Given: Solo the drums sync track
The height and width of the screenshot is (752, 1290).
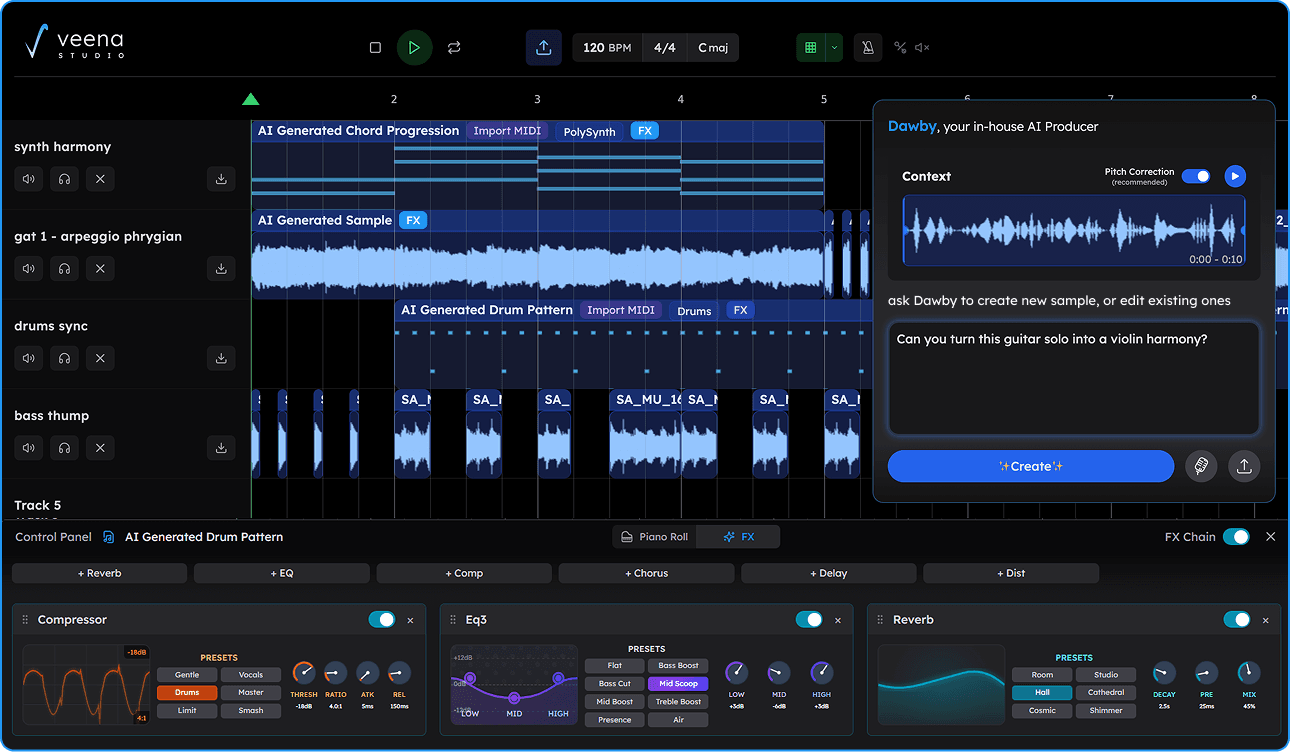Looking at the screenshot, I should (64, 358).
